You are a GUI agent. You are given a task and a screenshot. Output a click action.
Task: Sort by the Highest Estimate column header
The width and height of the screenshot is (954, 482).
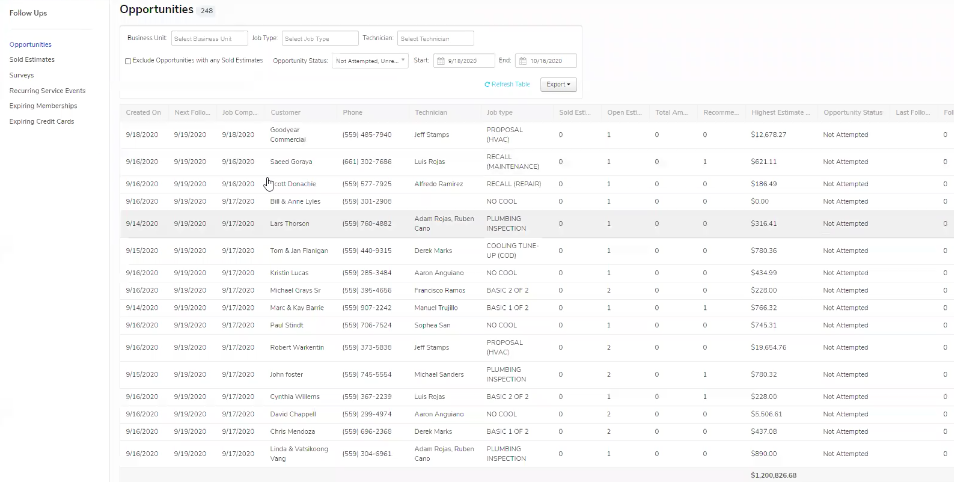(x=781, y=113)
